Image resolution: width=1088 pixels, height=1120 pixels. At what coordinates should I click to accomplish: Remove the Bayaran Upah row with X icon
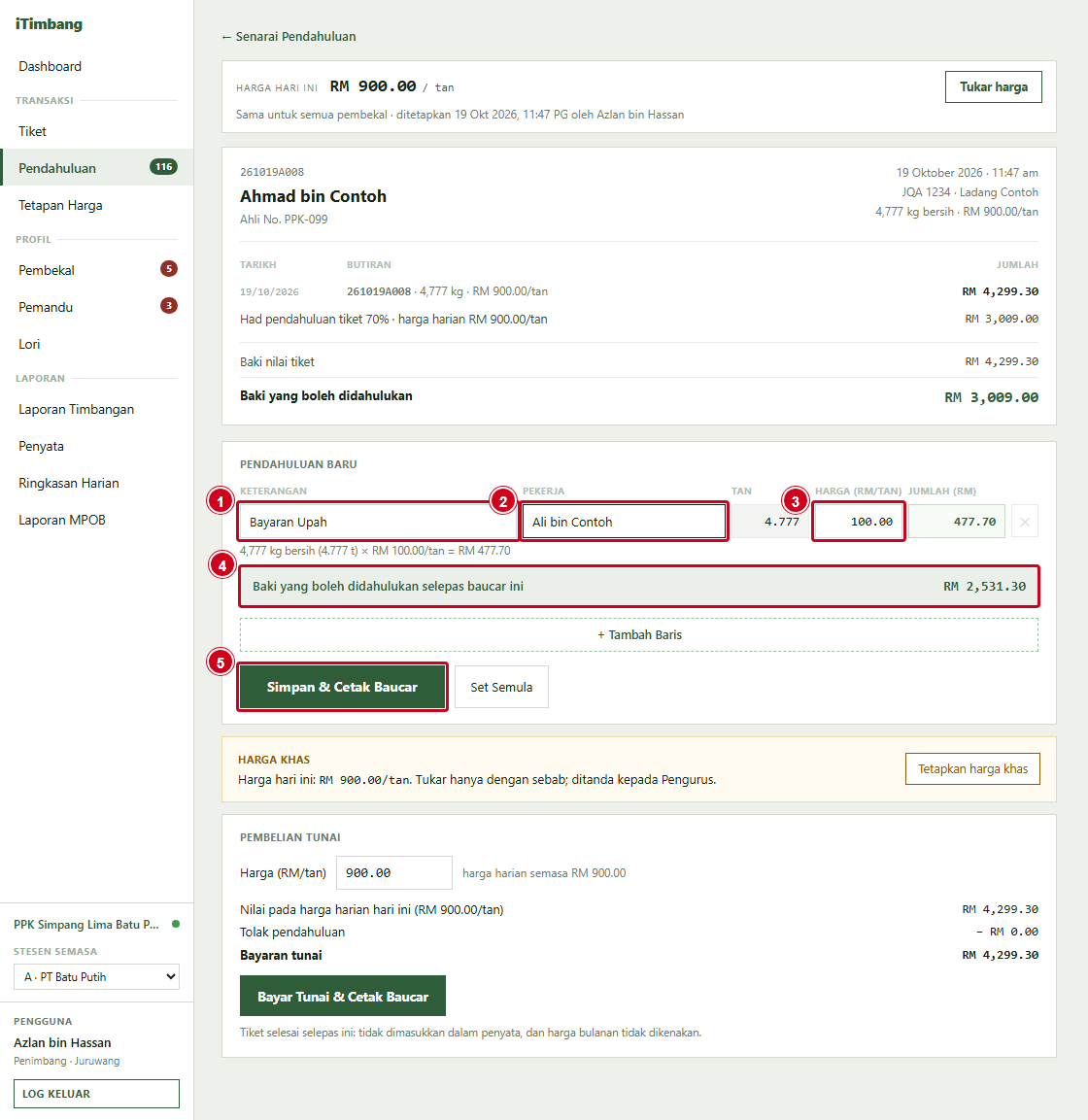[x=1025, y=522]
